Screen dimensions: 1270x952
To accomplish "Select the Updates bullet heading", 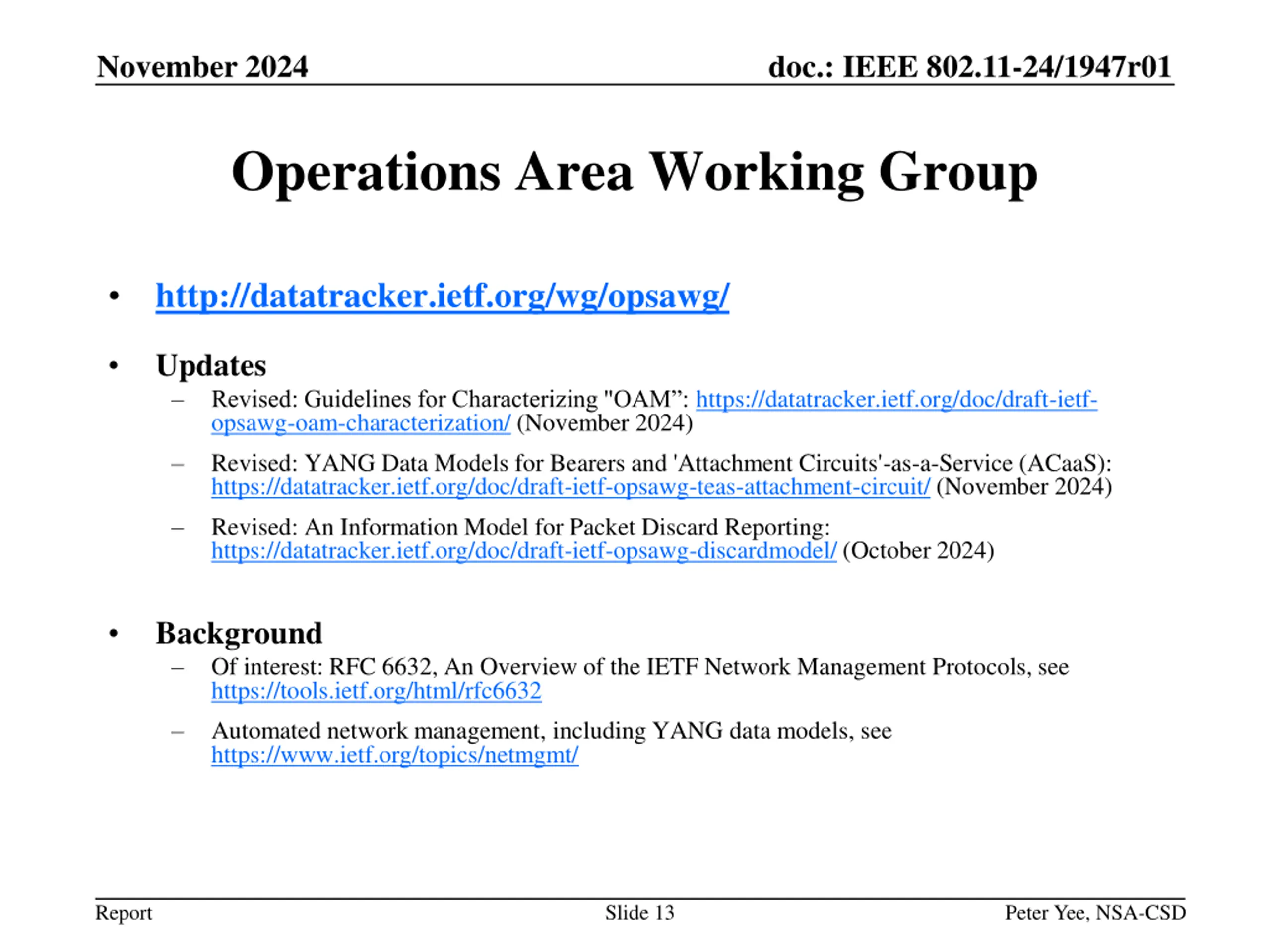I will click(x=211, y=365).
